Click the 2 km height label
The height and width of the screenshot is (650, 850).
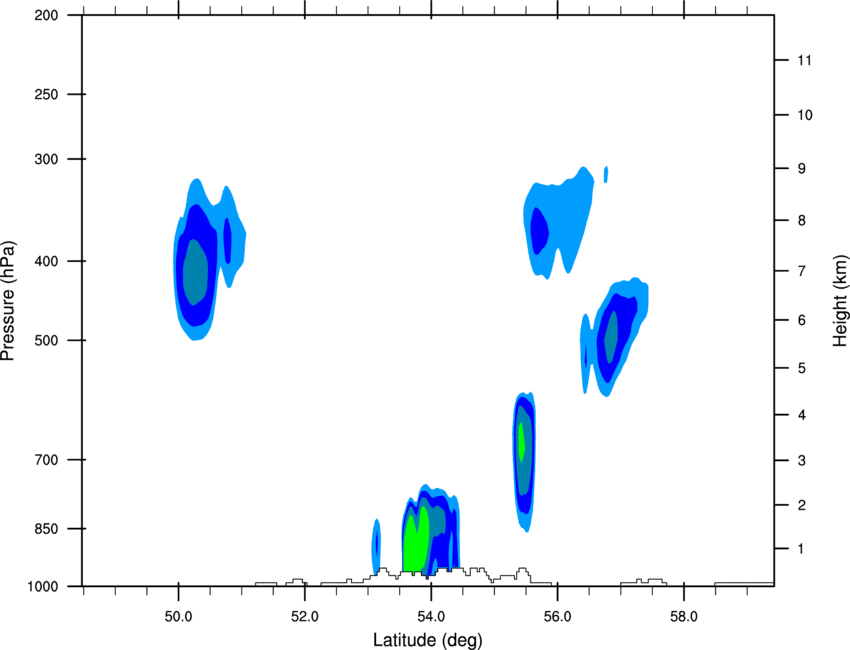(x=801, y=505)
